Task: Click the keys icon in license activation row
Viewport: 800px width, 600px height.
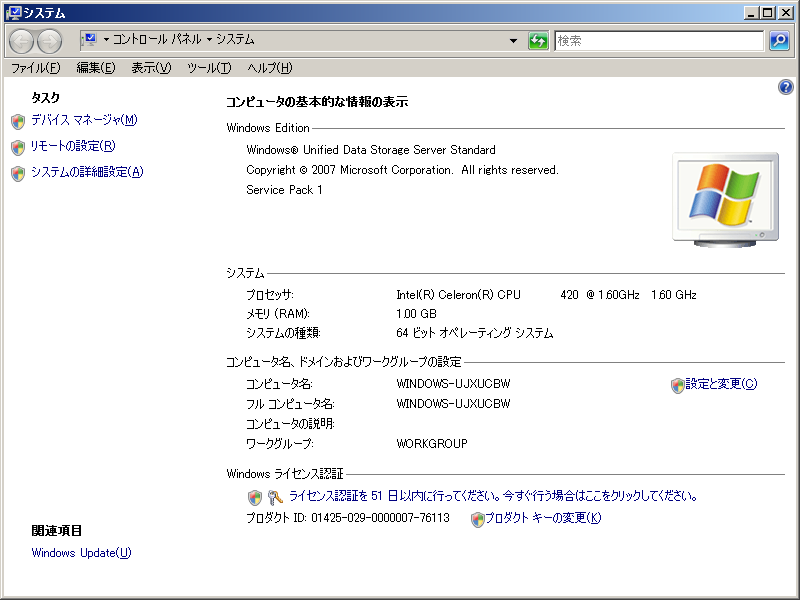Action: [x=276, y=497]
